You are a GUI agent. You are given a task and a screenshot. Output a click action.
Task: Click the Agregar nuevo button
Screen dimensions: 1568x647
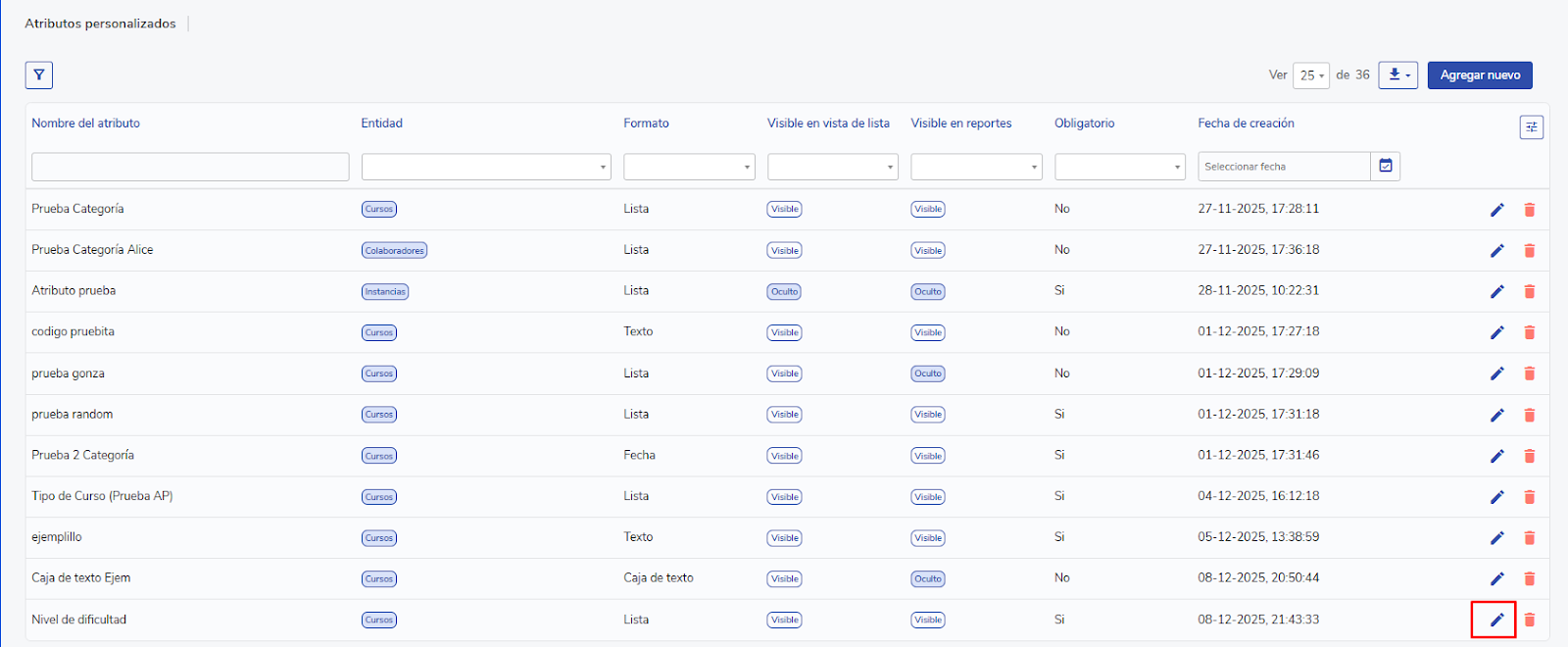1480,75
